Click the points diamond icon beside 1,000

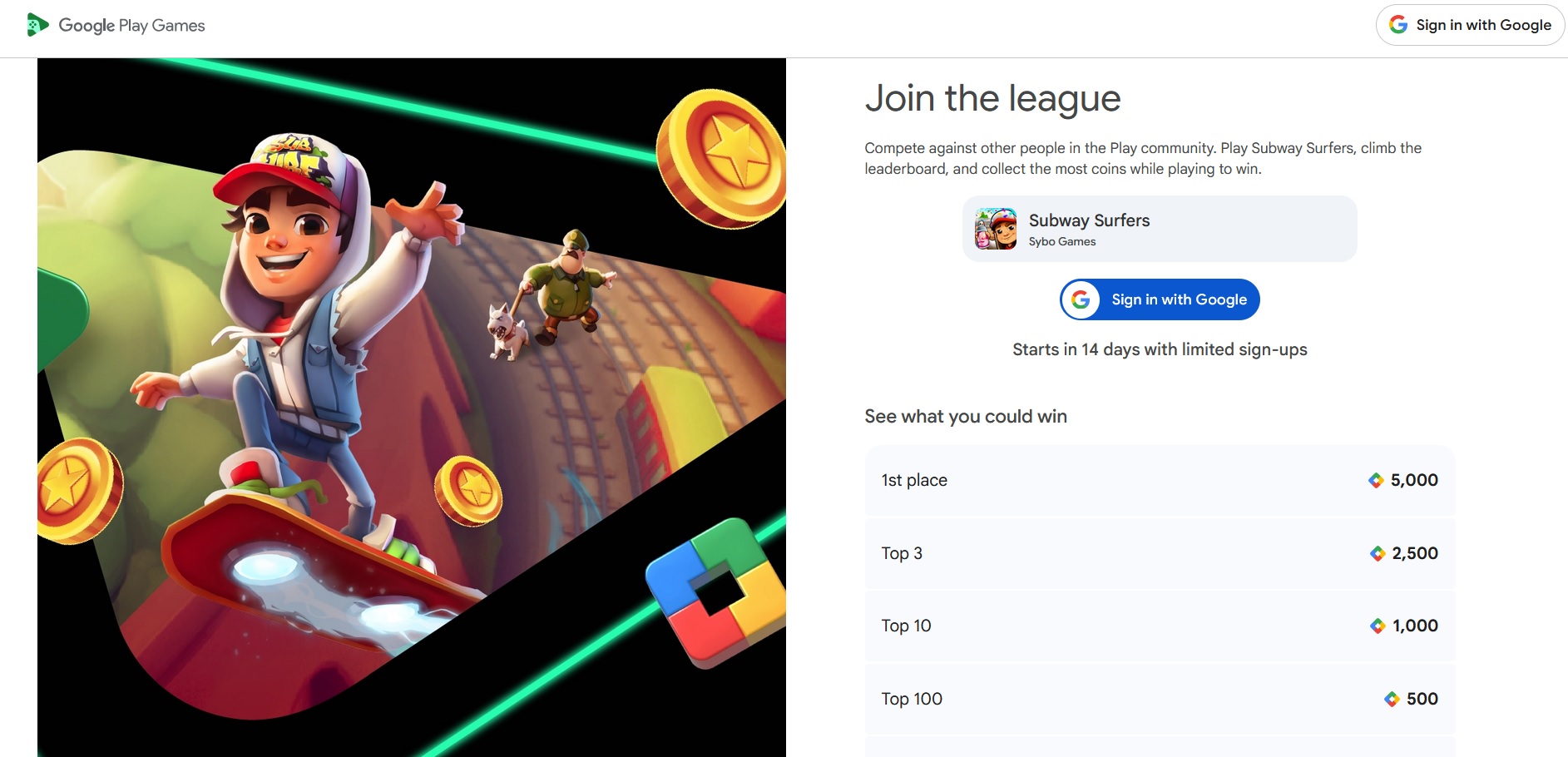point(1378,626)
